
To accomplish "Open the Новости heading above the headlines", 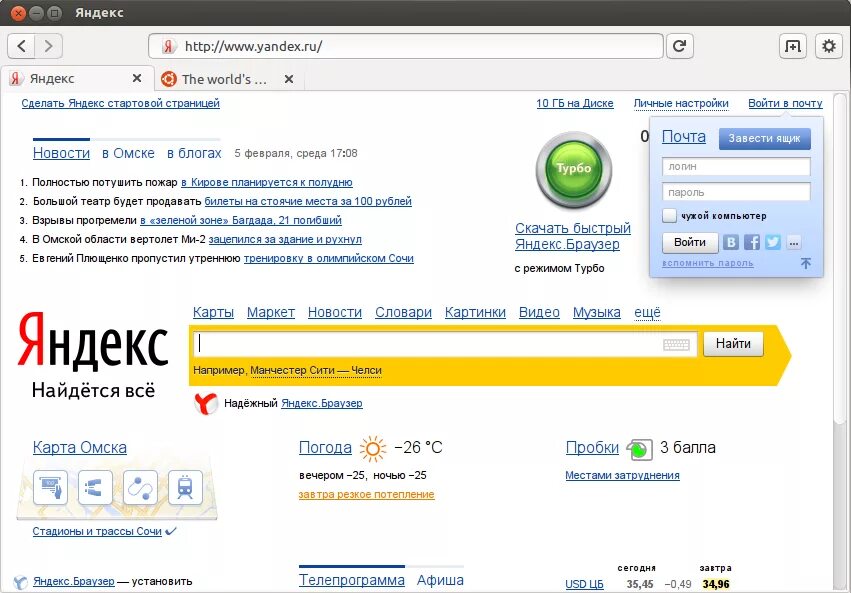I will click(x=61, y=154).
